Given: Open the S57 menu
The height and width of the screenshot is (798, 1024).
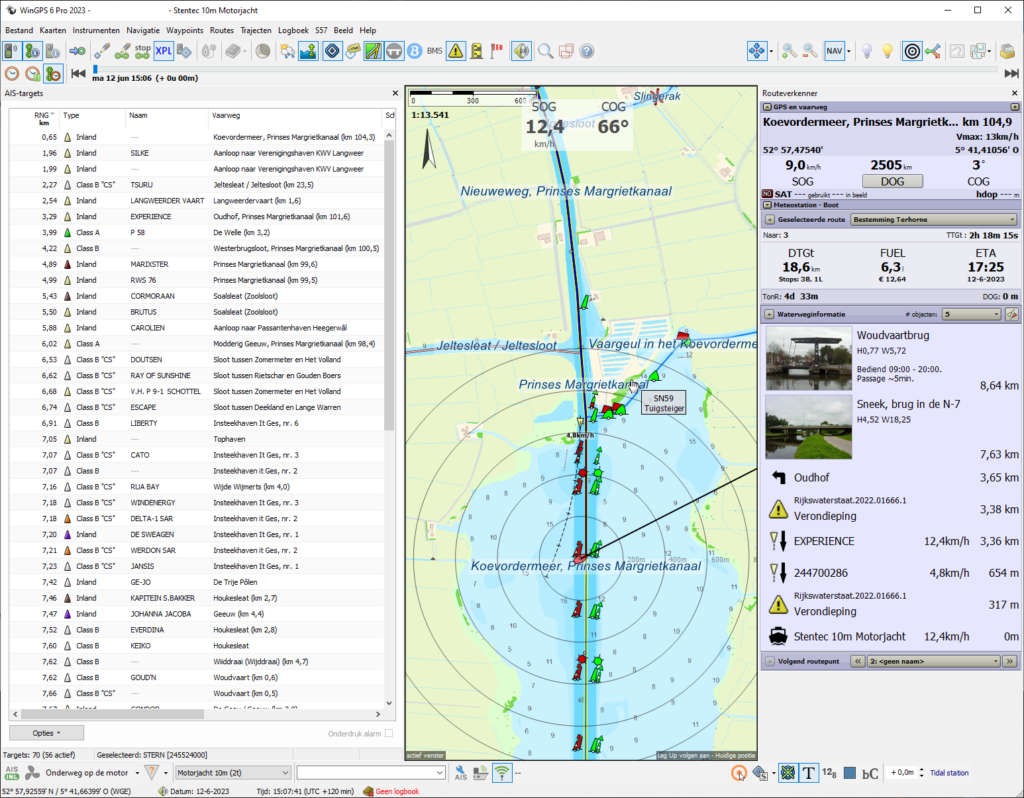Looking at the screenshot, I should click(321, 30).
